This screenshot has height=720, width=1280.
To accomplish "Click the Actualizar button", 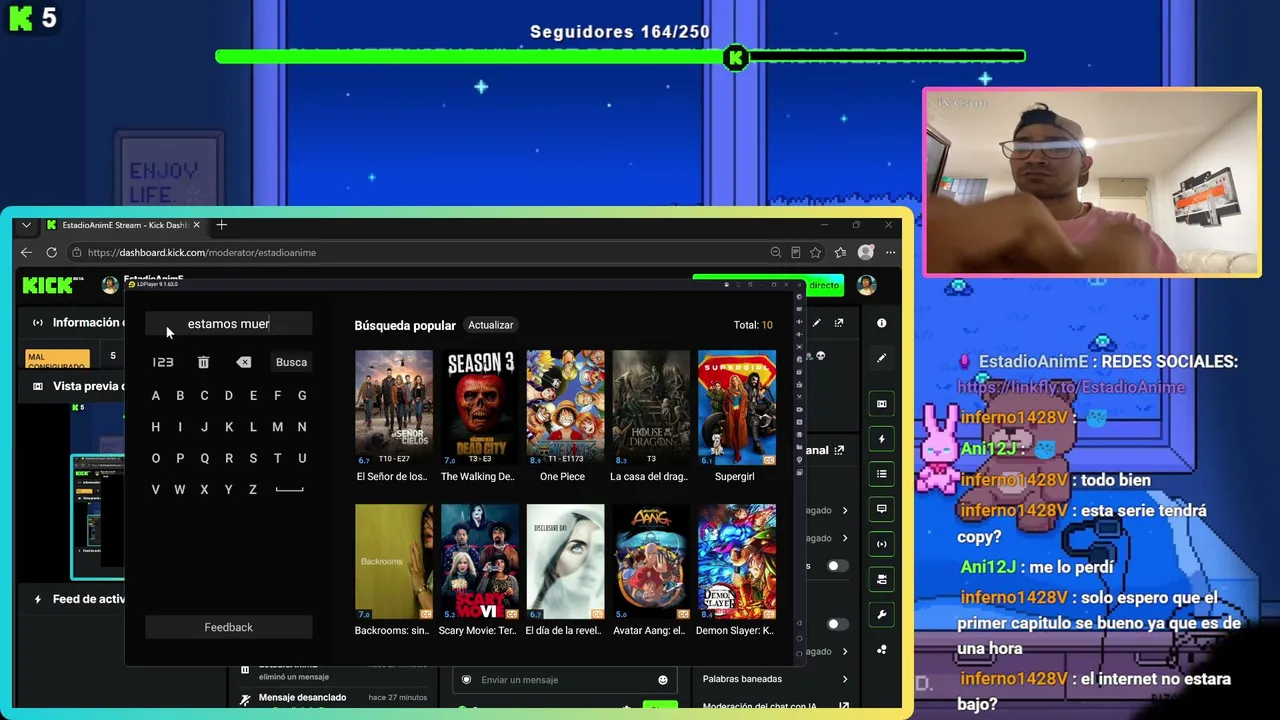I will 491,325.
